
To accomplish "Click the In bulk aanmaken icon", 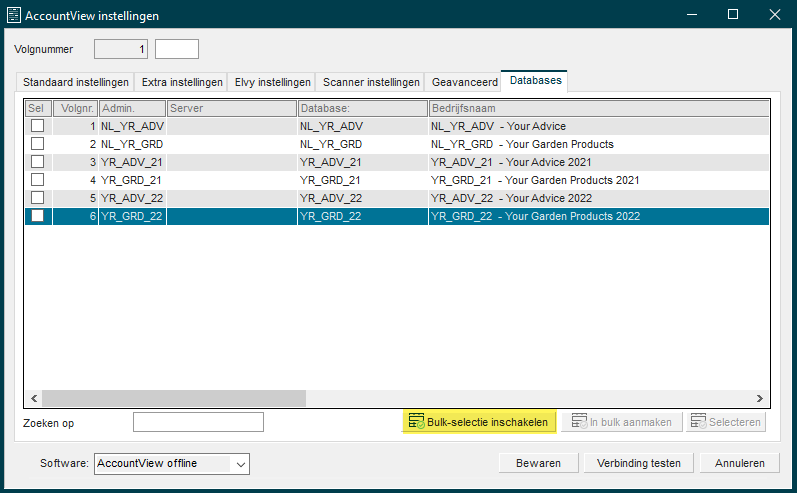I will tap(579, 421).
